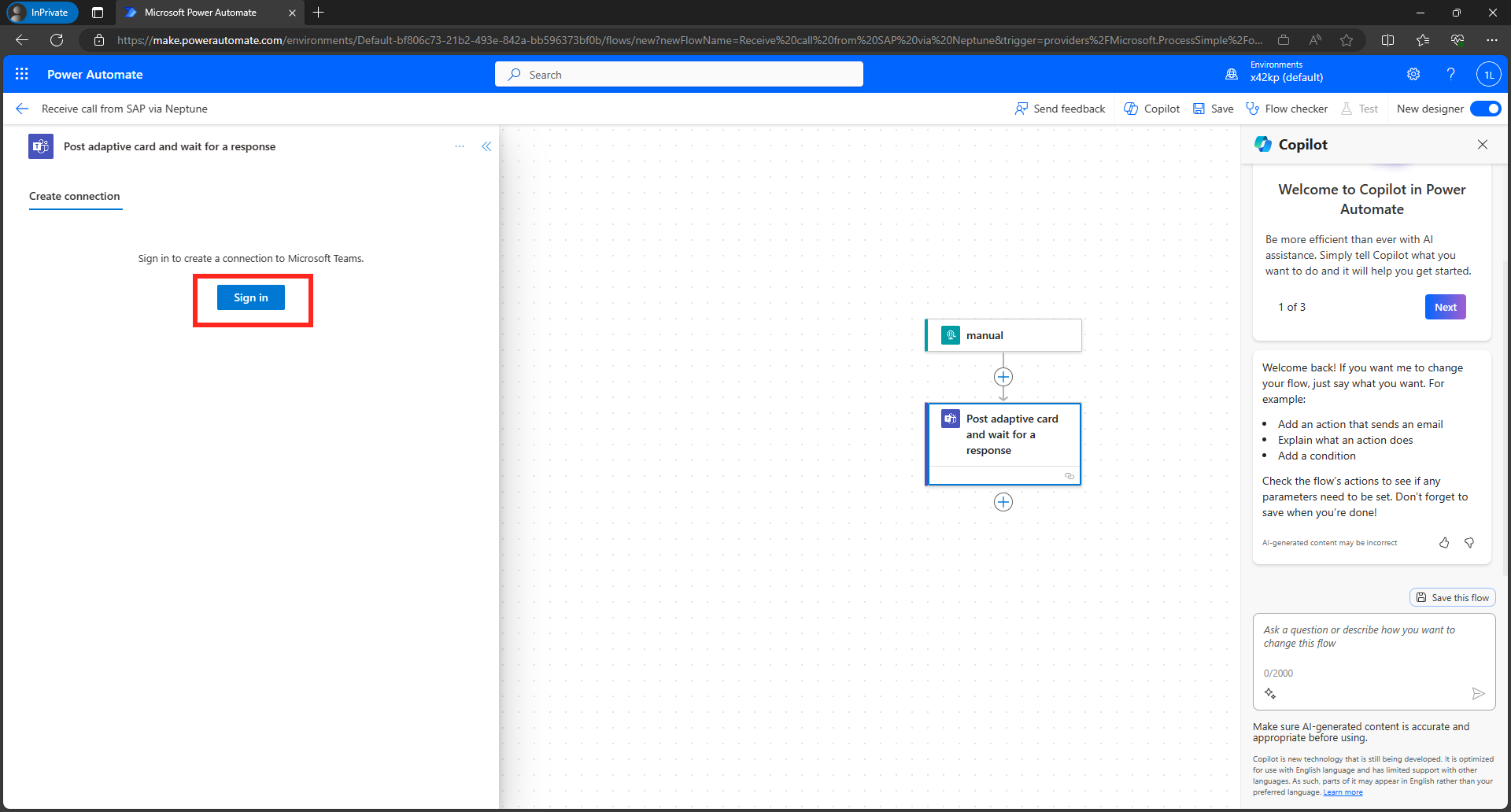This screenshot has width=1511, height=812.
Task: Click the back arrow beside the flow name
Action: point(22,109)
